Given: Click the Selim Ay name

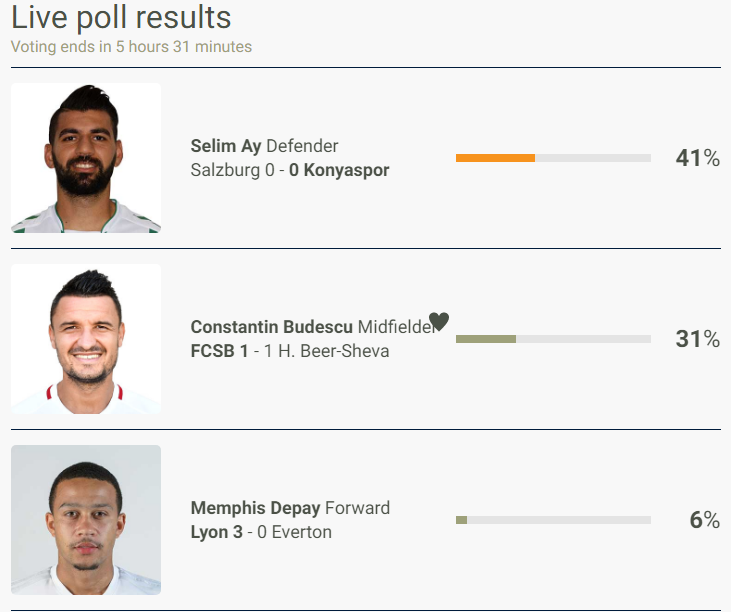Looking at the screenshot, I should click(x=226, y=147).
